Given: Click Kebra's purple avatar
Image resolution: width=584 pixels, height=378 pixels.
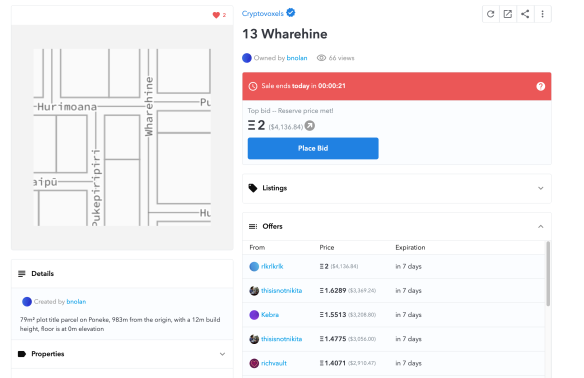Looking at the screenshot, I should point(254,315).
